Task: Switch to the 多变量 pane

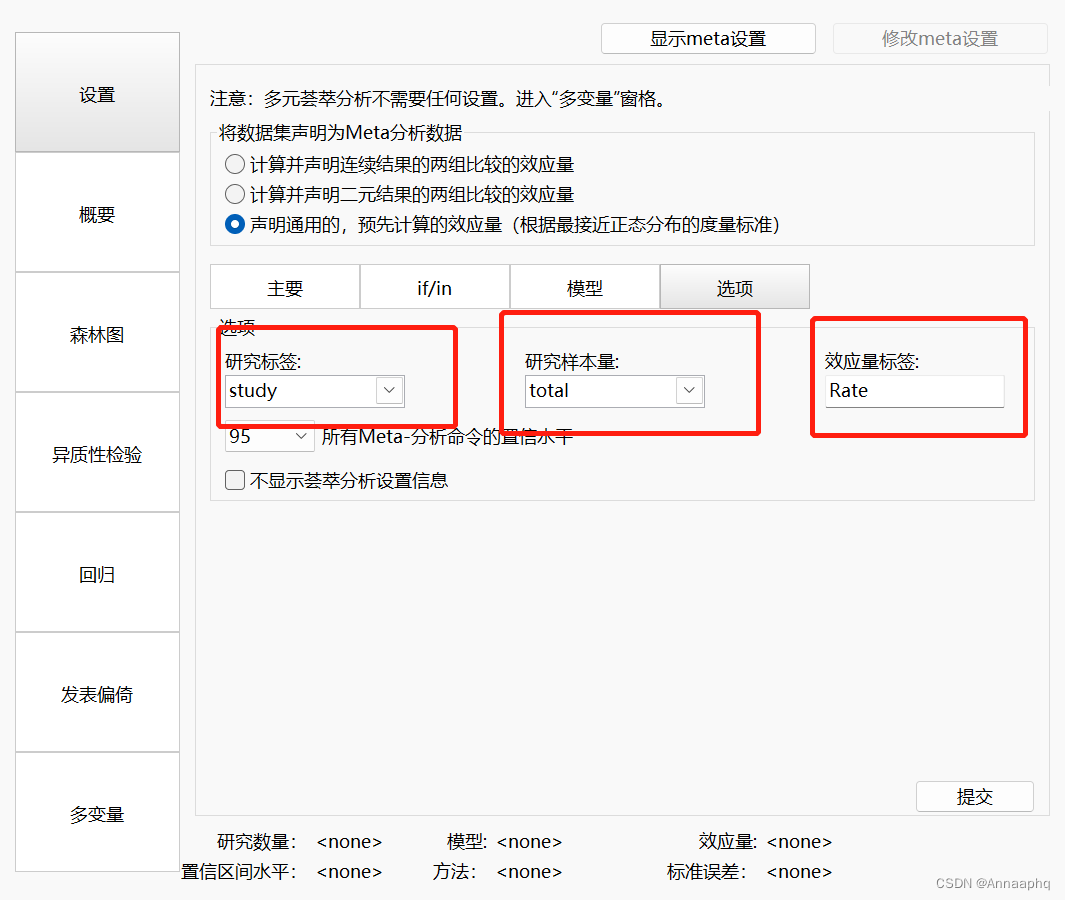Action: pyautogui.click(x=96, y=813)
